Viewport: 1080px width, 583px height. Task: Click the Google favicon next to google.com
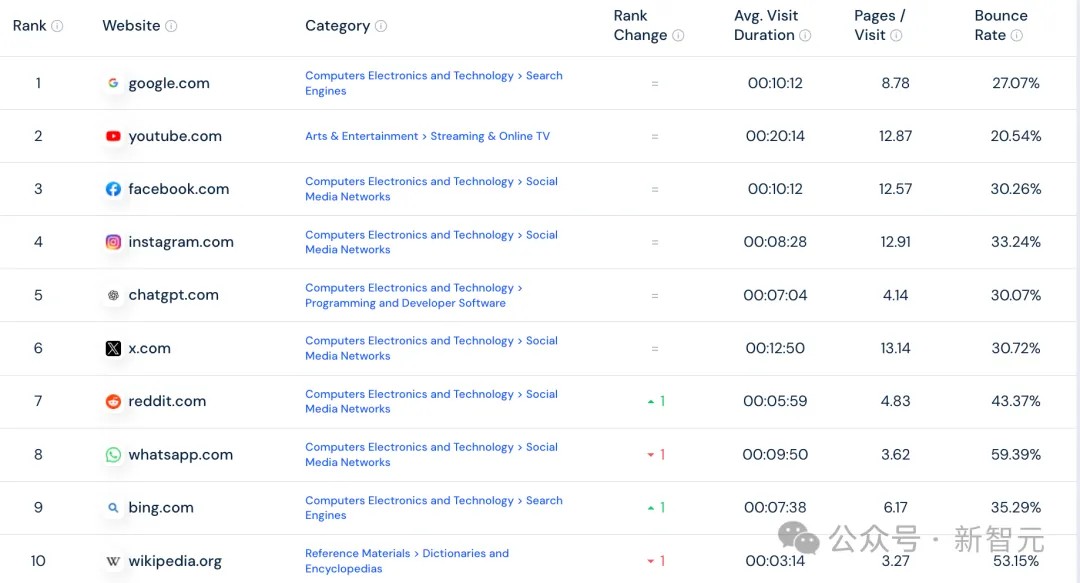click(113, 83)
